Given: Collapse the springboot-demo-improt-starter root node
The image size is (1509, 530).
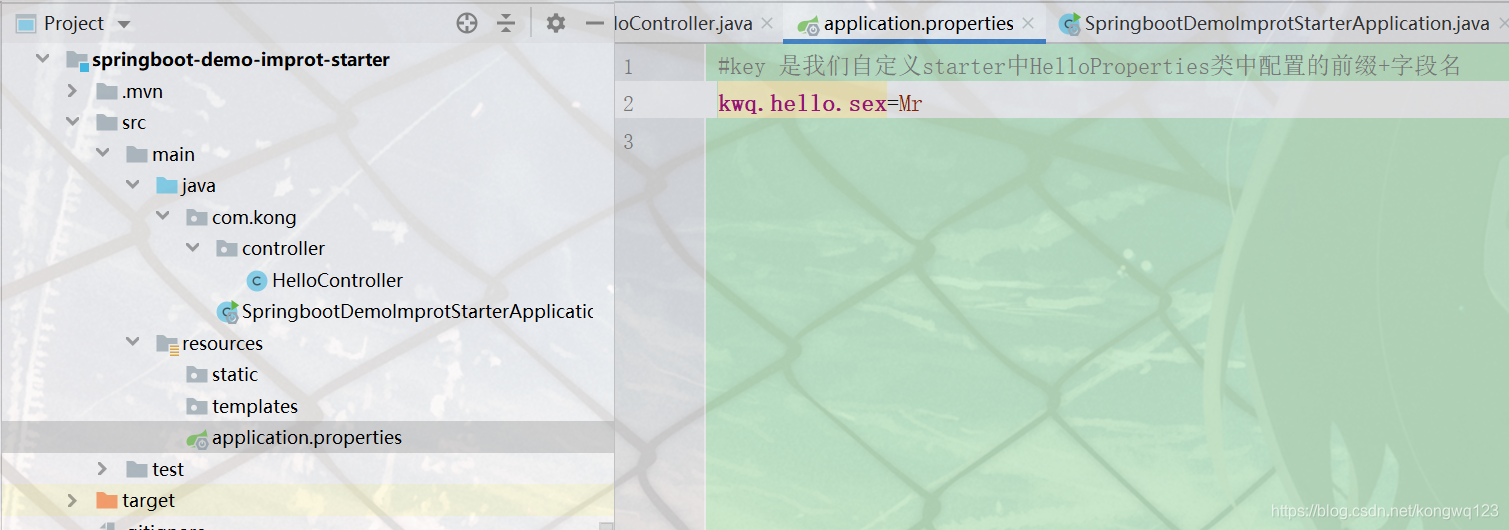Looking at the screenshot, I should click(x=42, y=60).
